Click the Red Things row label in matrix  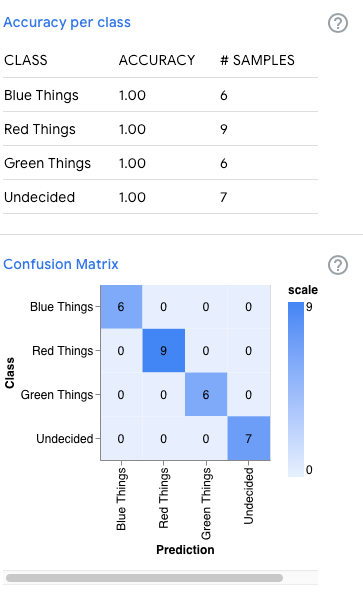click(62, 351)
